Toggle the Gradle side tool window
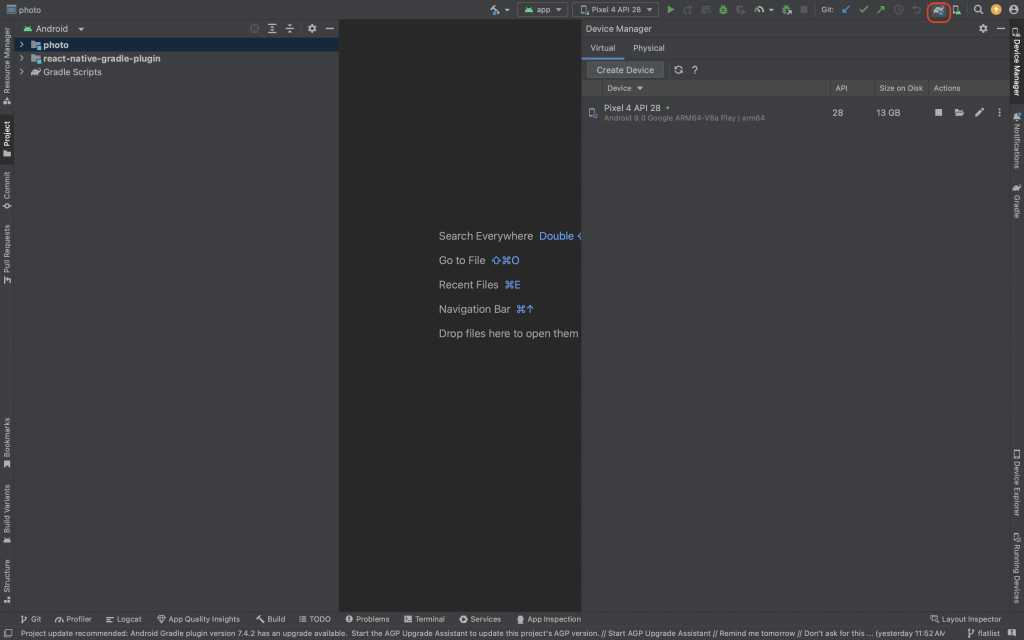Screen dimensions: 1024x640 click(x=1017, y=200)
